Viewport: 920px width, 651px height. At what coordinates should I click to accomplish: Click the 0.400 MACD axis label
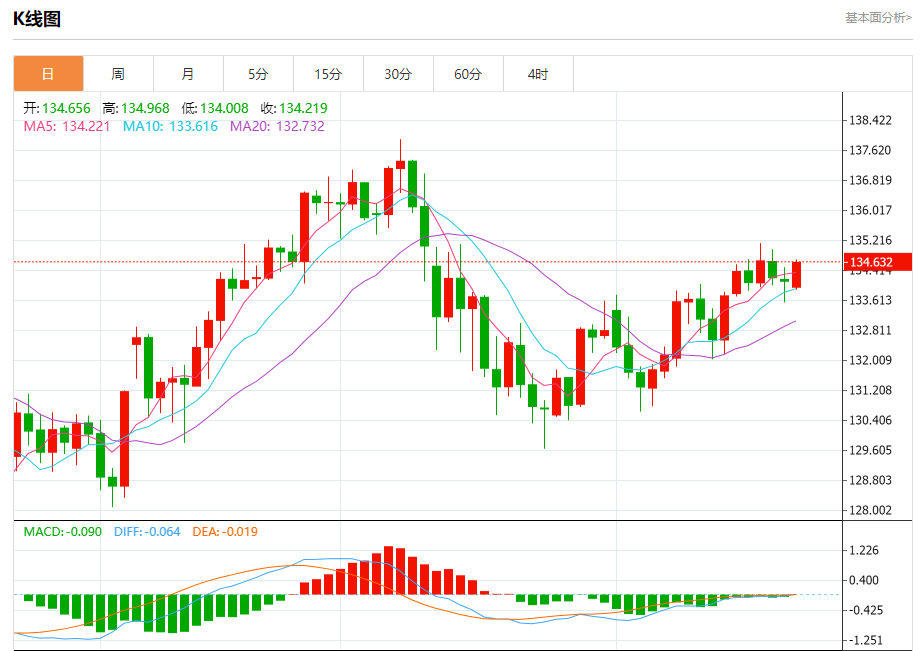tap(864, 581)
